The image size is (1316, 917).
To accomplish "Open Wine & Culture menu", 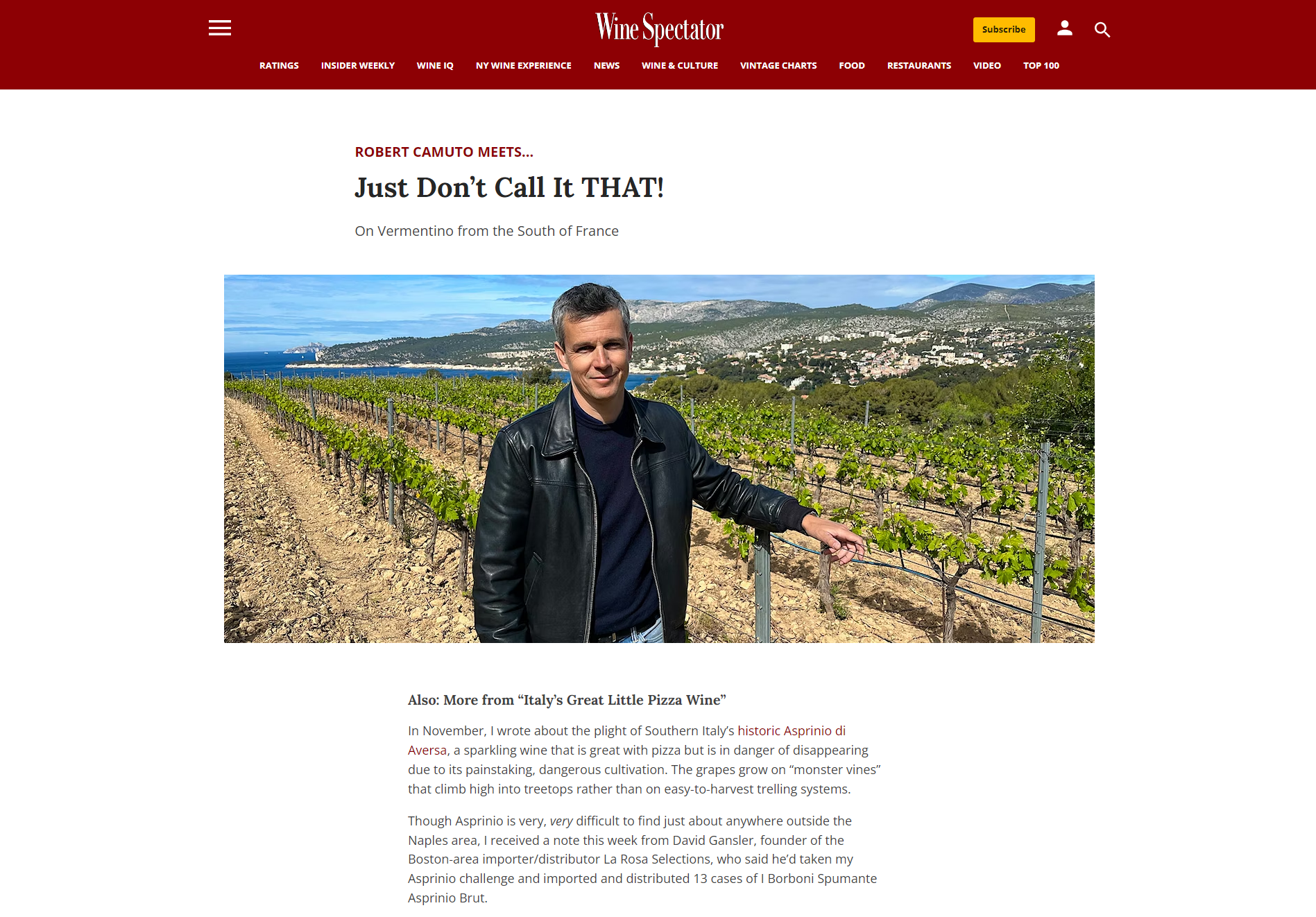I will (x=680, y=65).
